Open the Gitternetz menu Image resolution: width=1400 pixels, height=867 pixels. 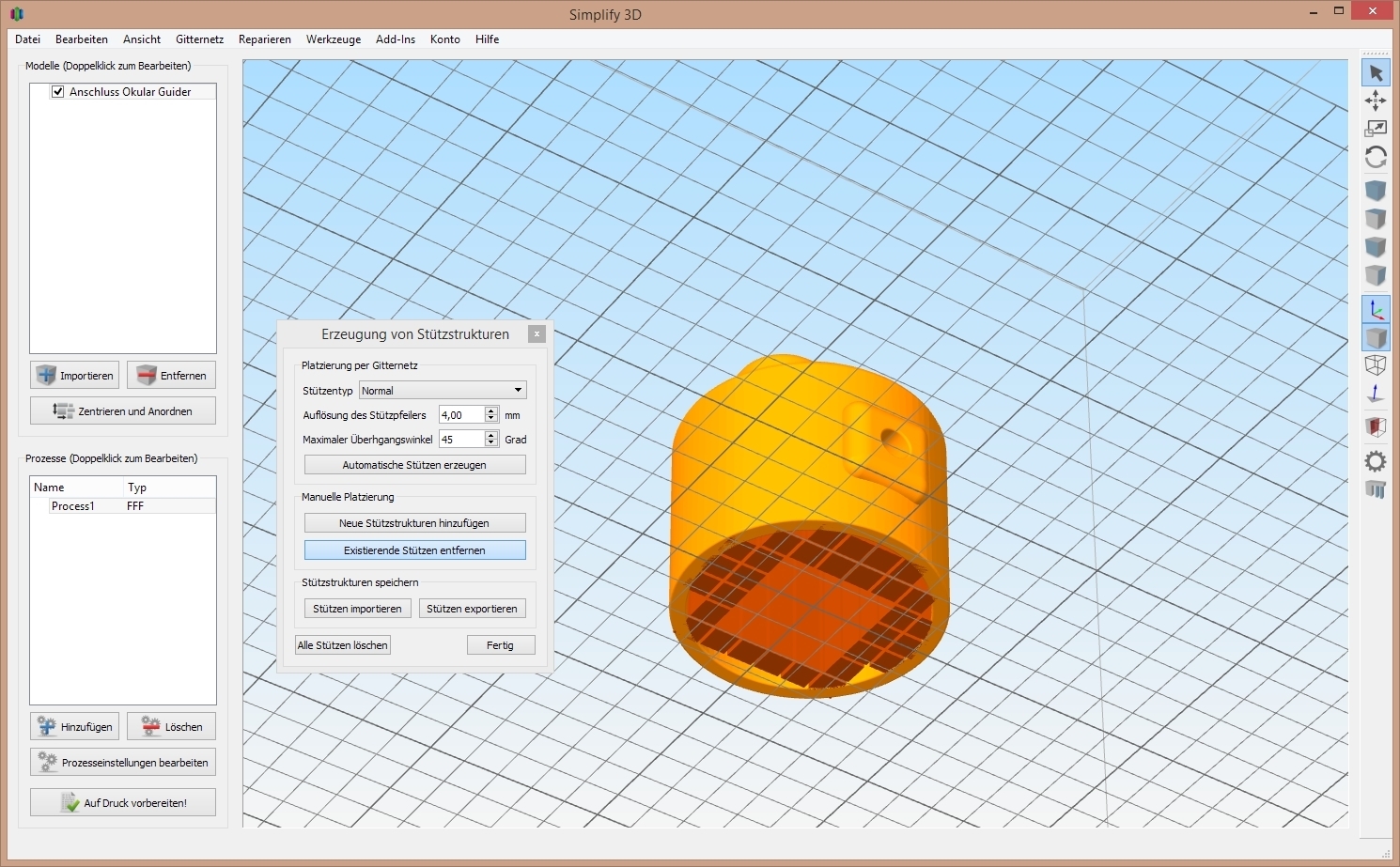pyautogui.click(x=199, y=39)
